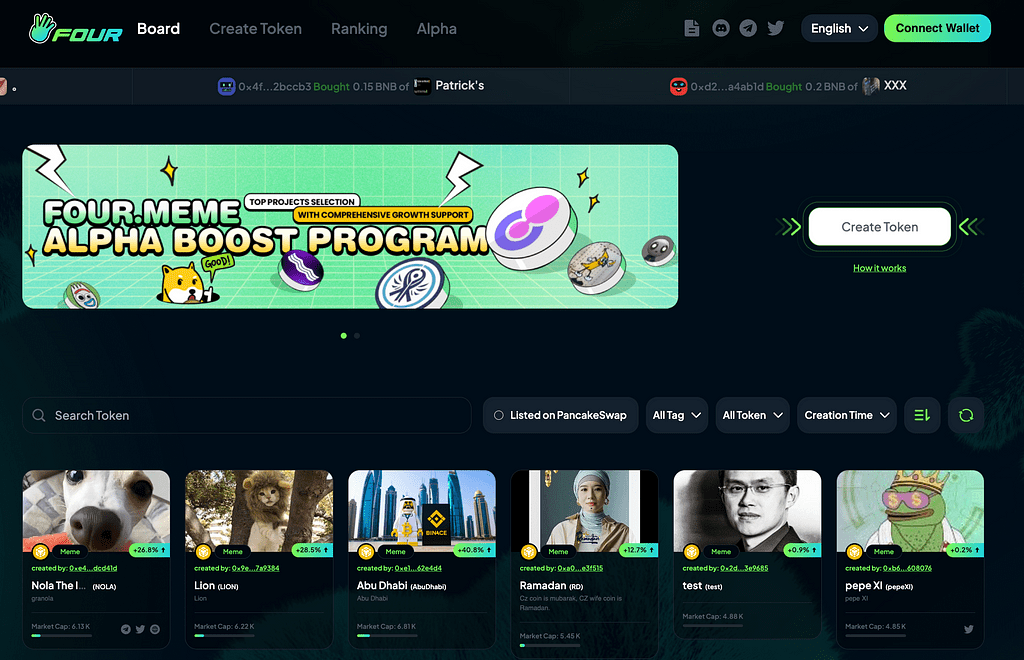The image size is (1024, 660).
Task: Click the BNB coin badge on Nola card
Action: [x=40, y=552]
